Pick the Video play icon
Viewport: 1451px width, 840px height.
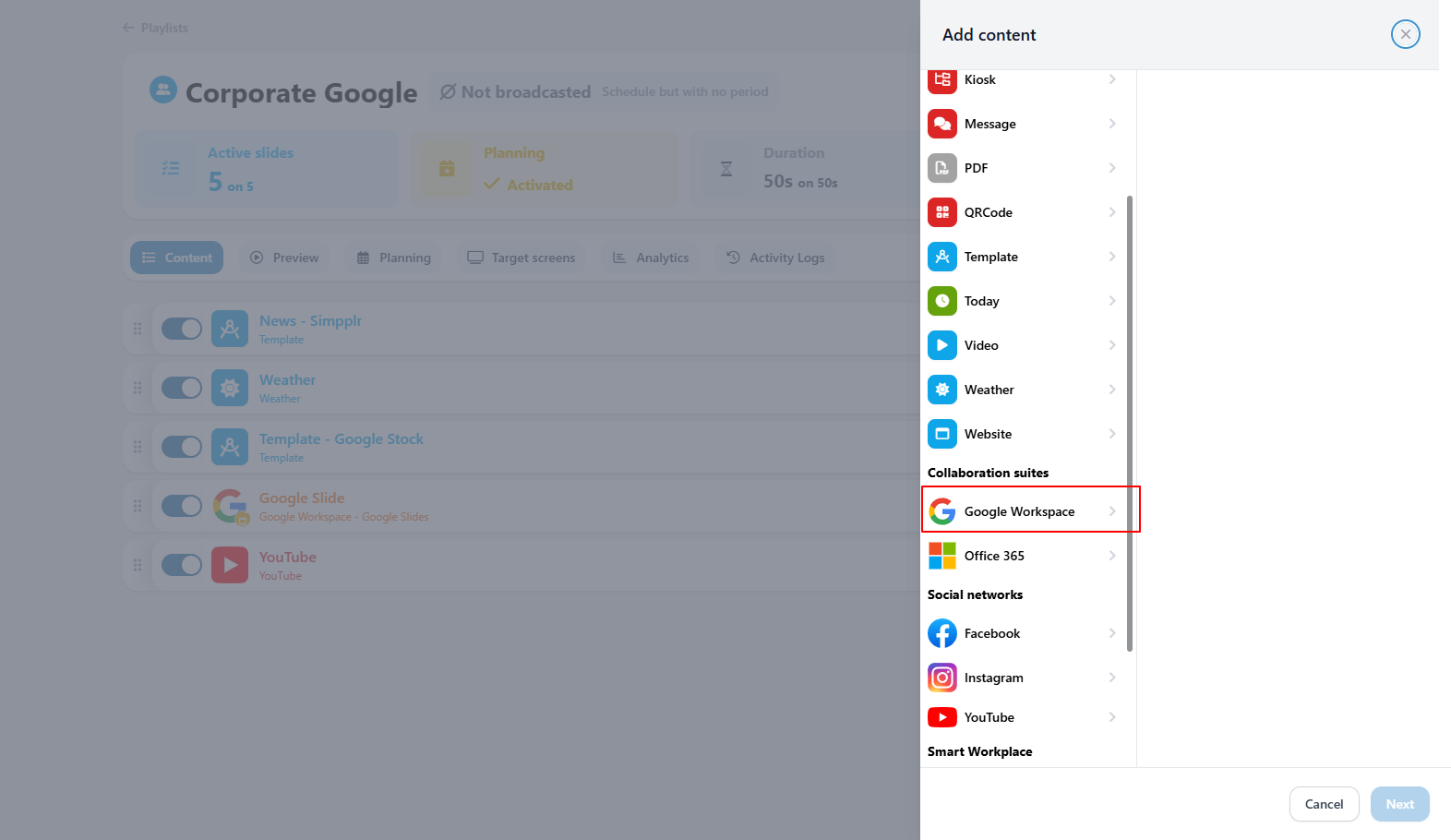click(x=942, y=345)
